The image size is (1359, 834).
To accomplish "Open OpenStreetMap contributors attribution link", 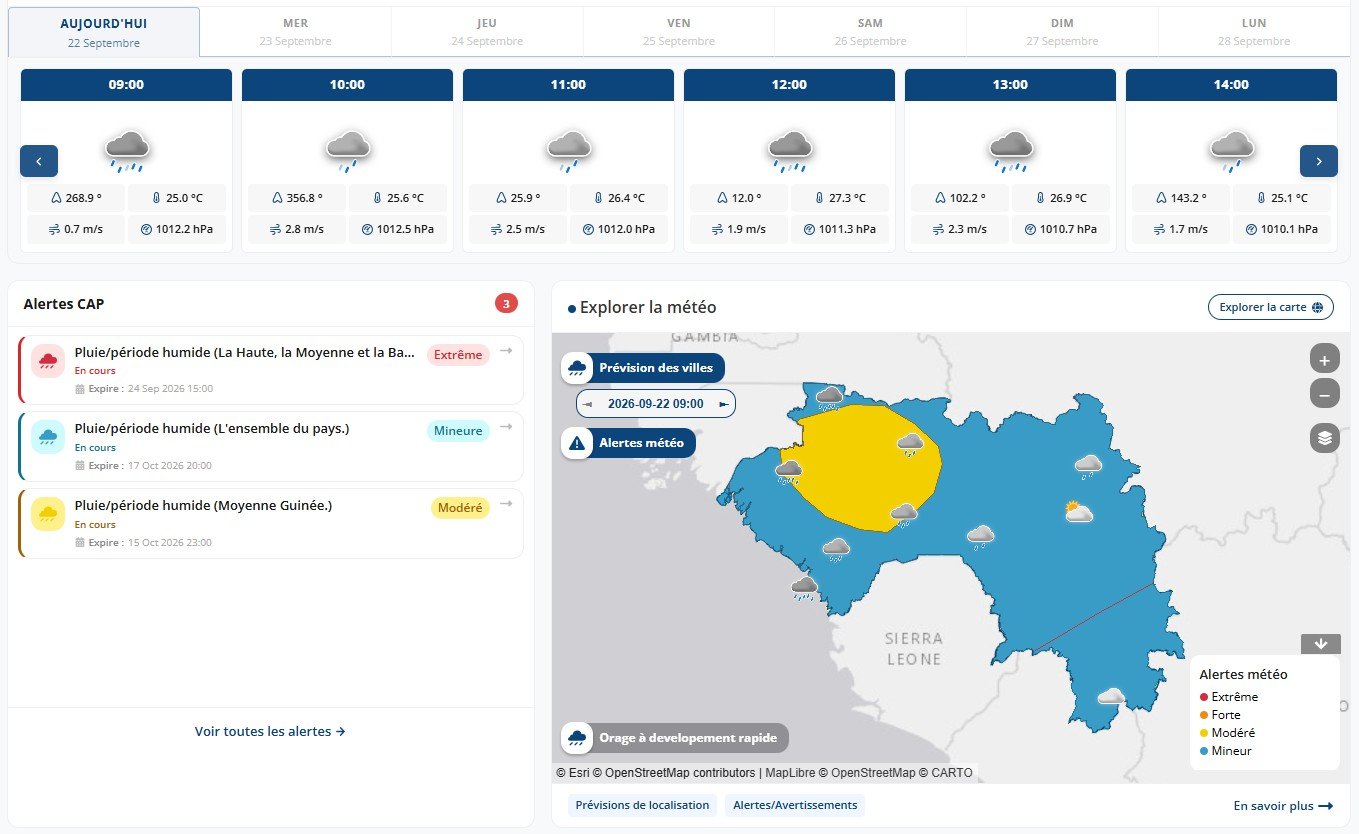I will coord(680,773).
